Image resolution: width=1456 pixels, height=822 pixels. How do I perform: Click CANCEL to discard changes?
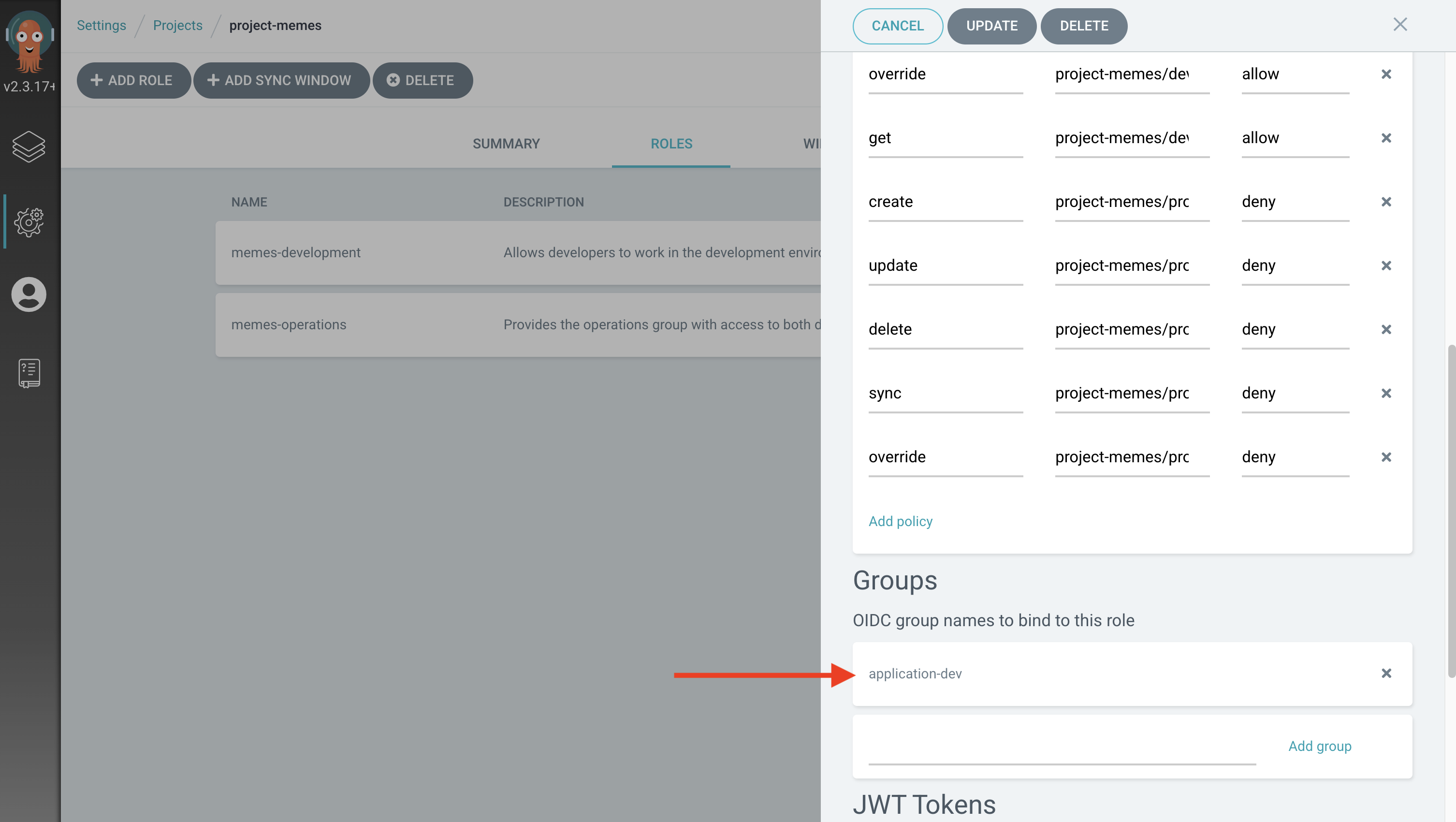898,26
